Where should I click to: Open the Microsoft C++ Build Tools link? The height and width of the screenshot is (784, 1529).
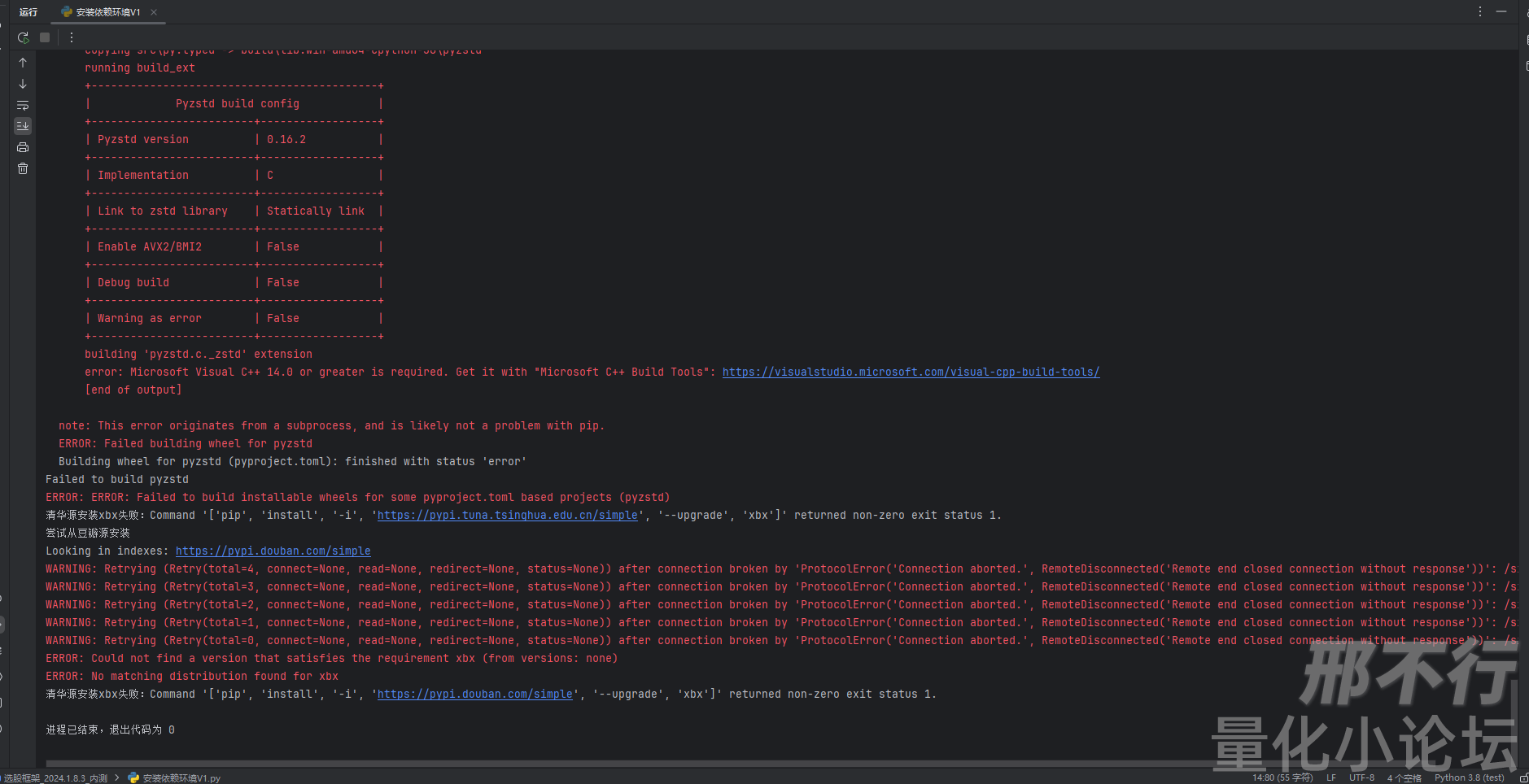tap(910, 372)
